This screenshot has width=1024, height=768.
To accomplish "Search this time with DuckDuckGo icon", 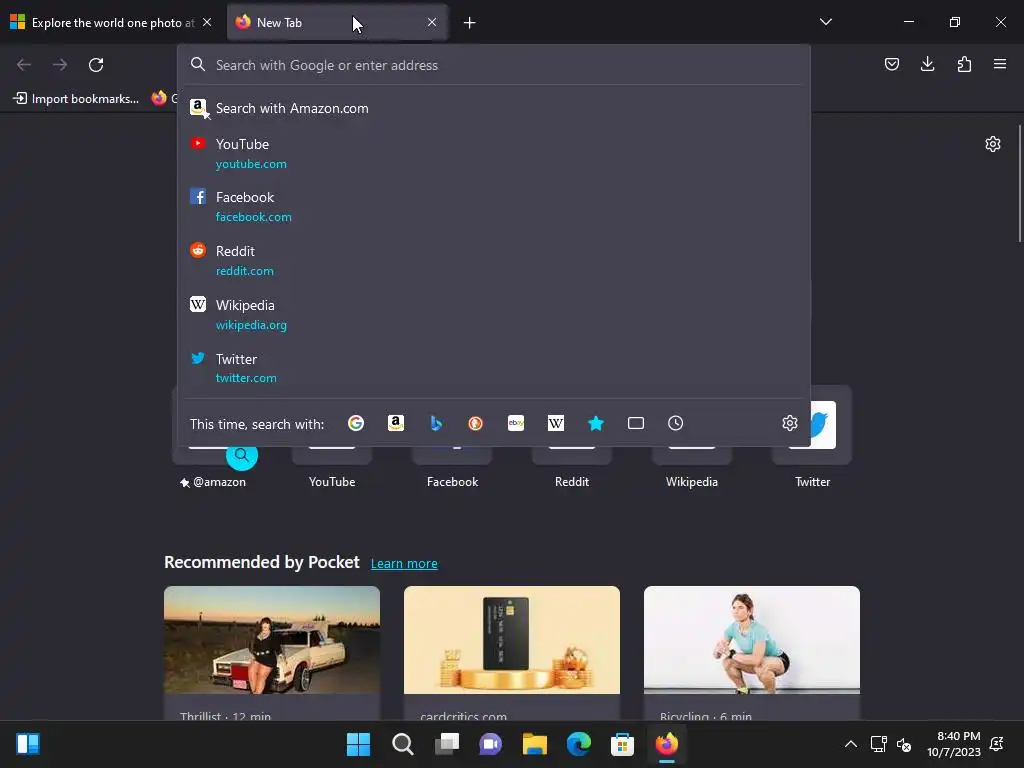I will pyautogui.click(x=475, y=423).
